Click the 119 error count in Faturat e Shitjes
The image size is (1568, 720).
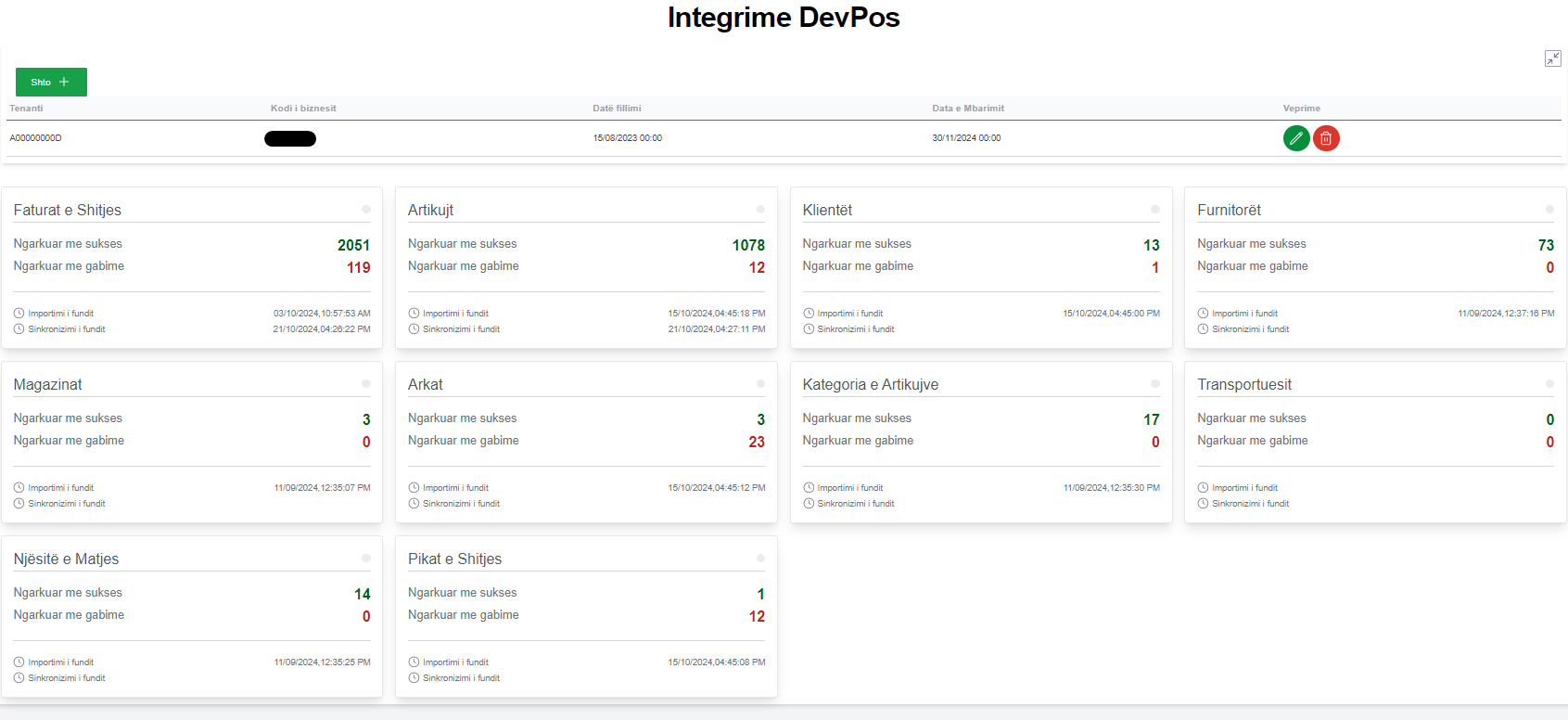click(358, 267)
